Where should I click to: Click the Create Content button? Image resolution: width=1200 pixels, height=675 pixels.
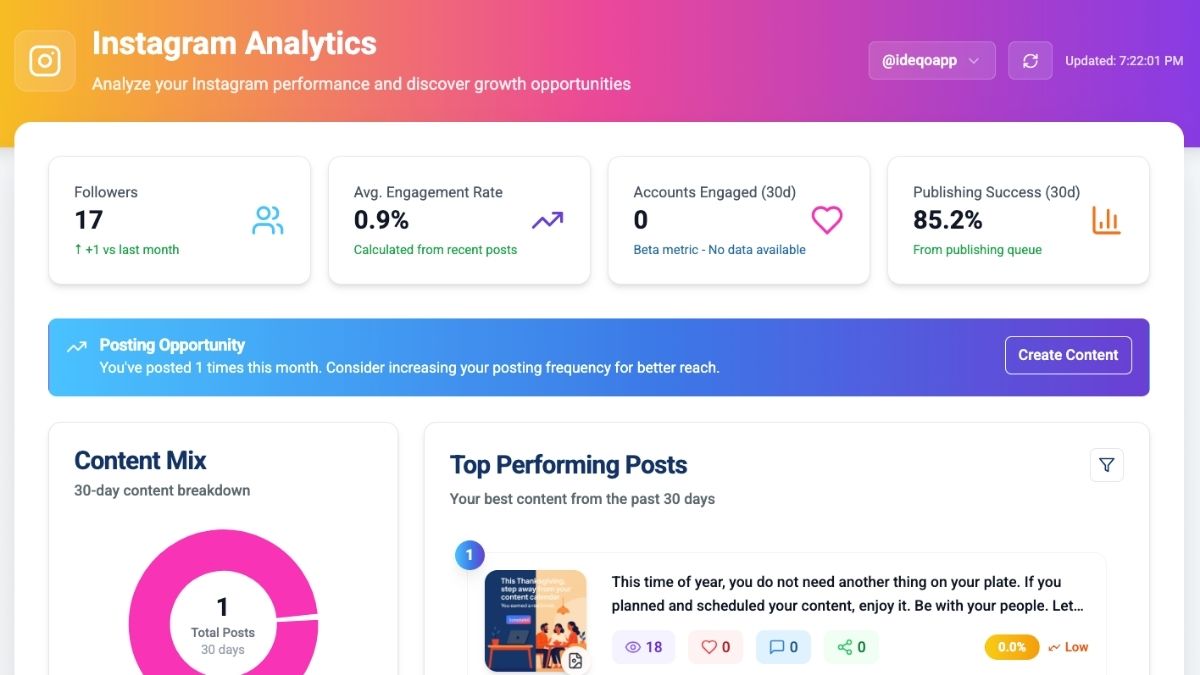click(x=1068, y=355)
